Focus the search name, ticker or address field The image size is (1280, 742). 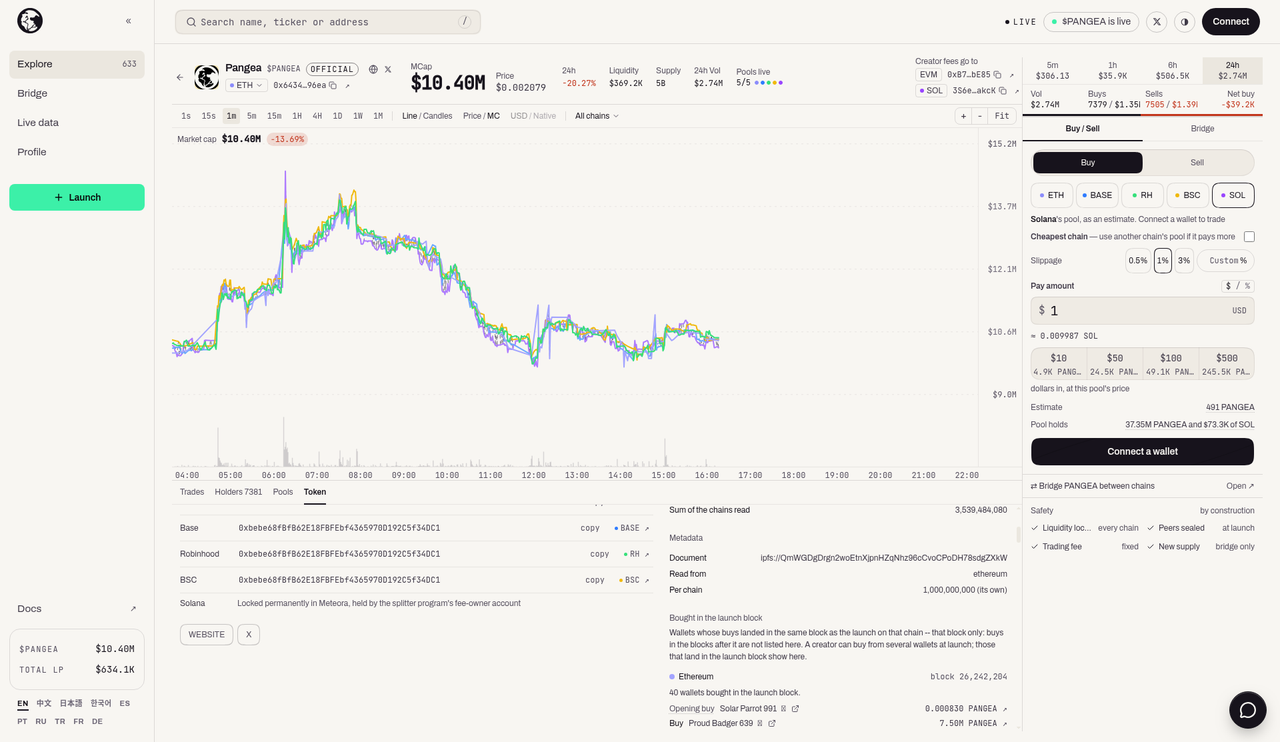point(328,22)
